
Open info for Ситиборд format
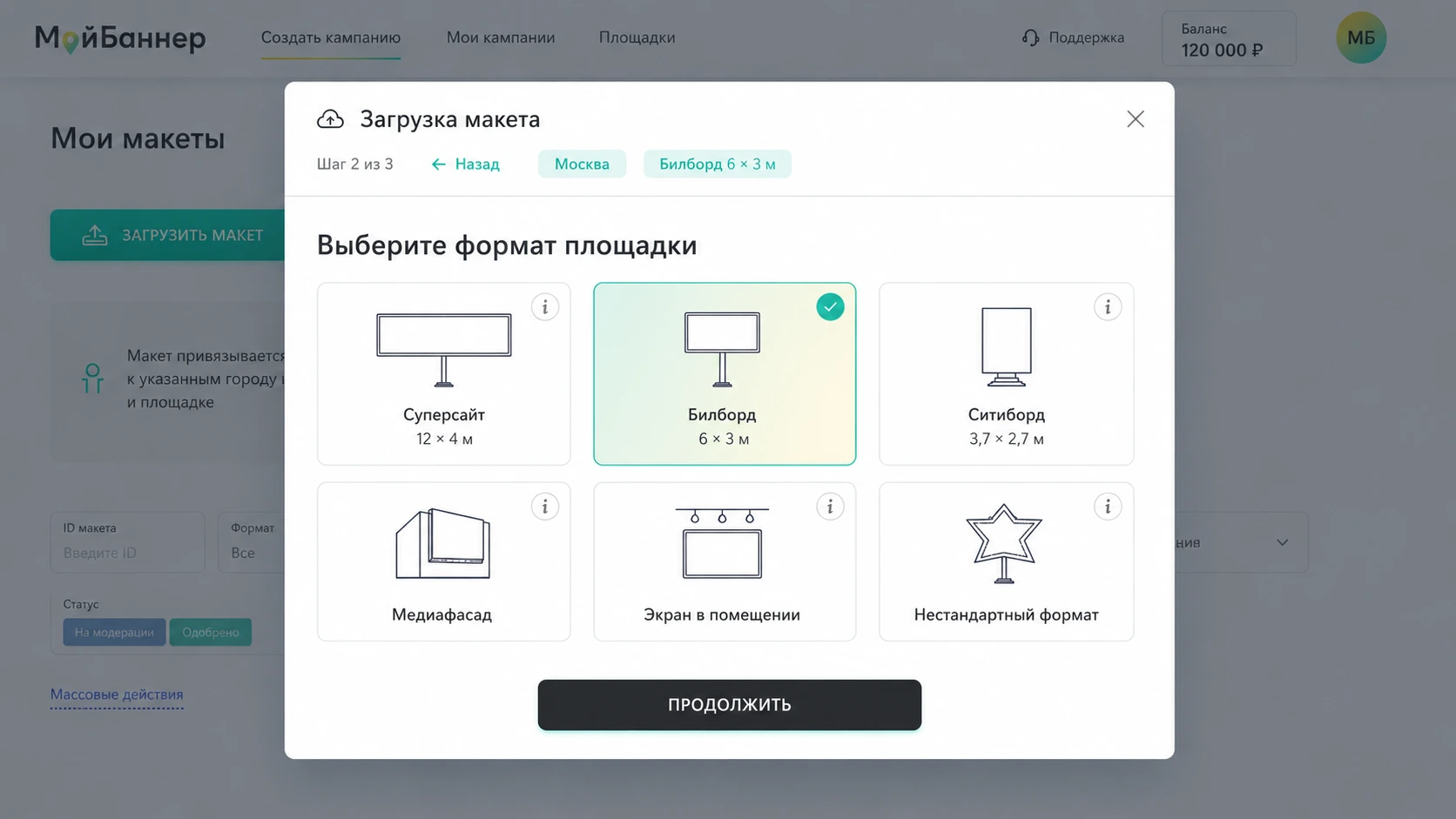click(1108, 307)
